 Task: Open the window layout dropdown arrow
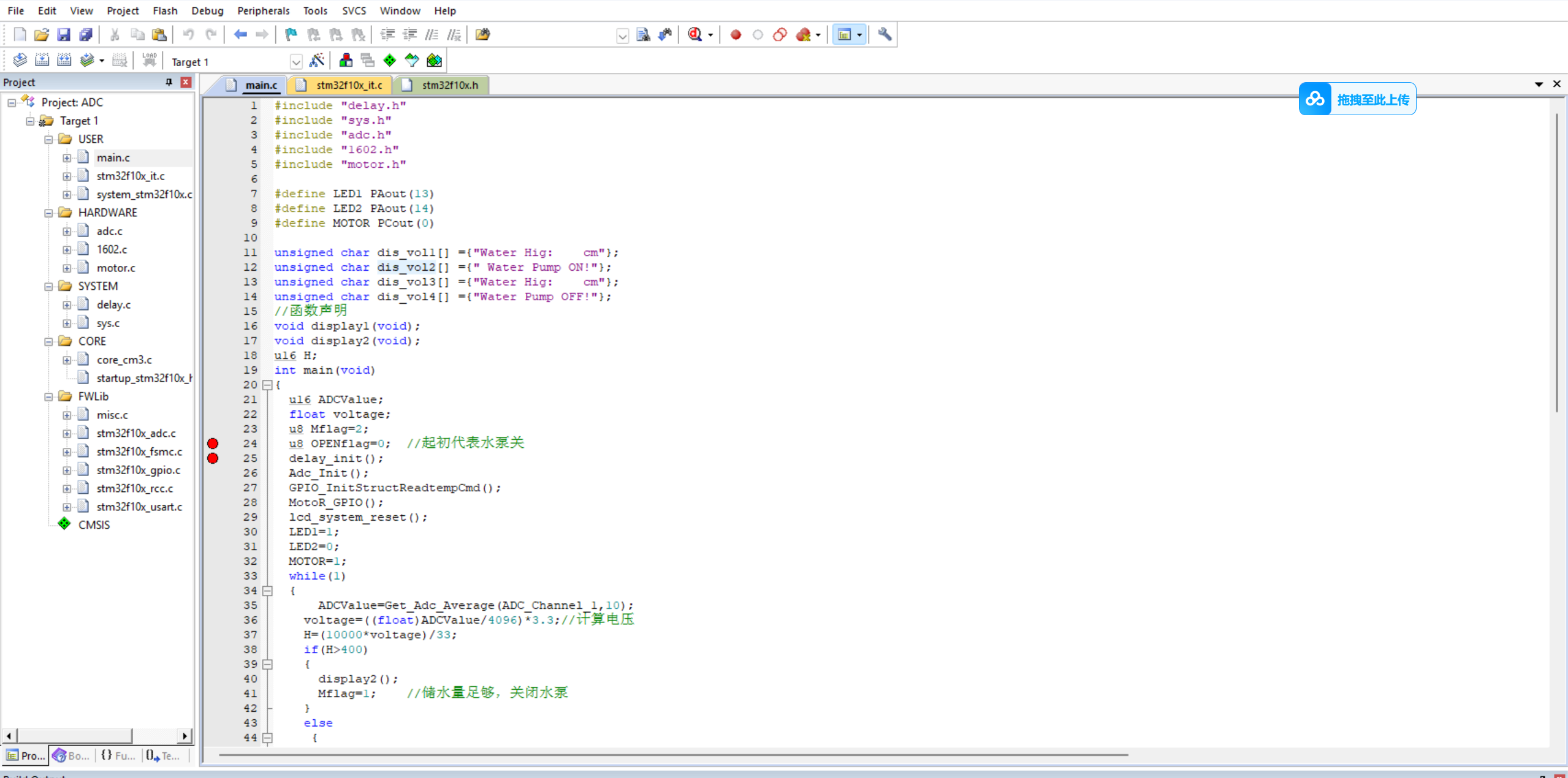tap(859, 35)
